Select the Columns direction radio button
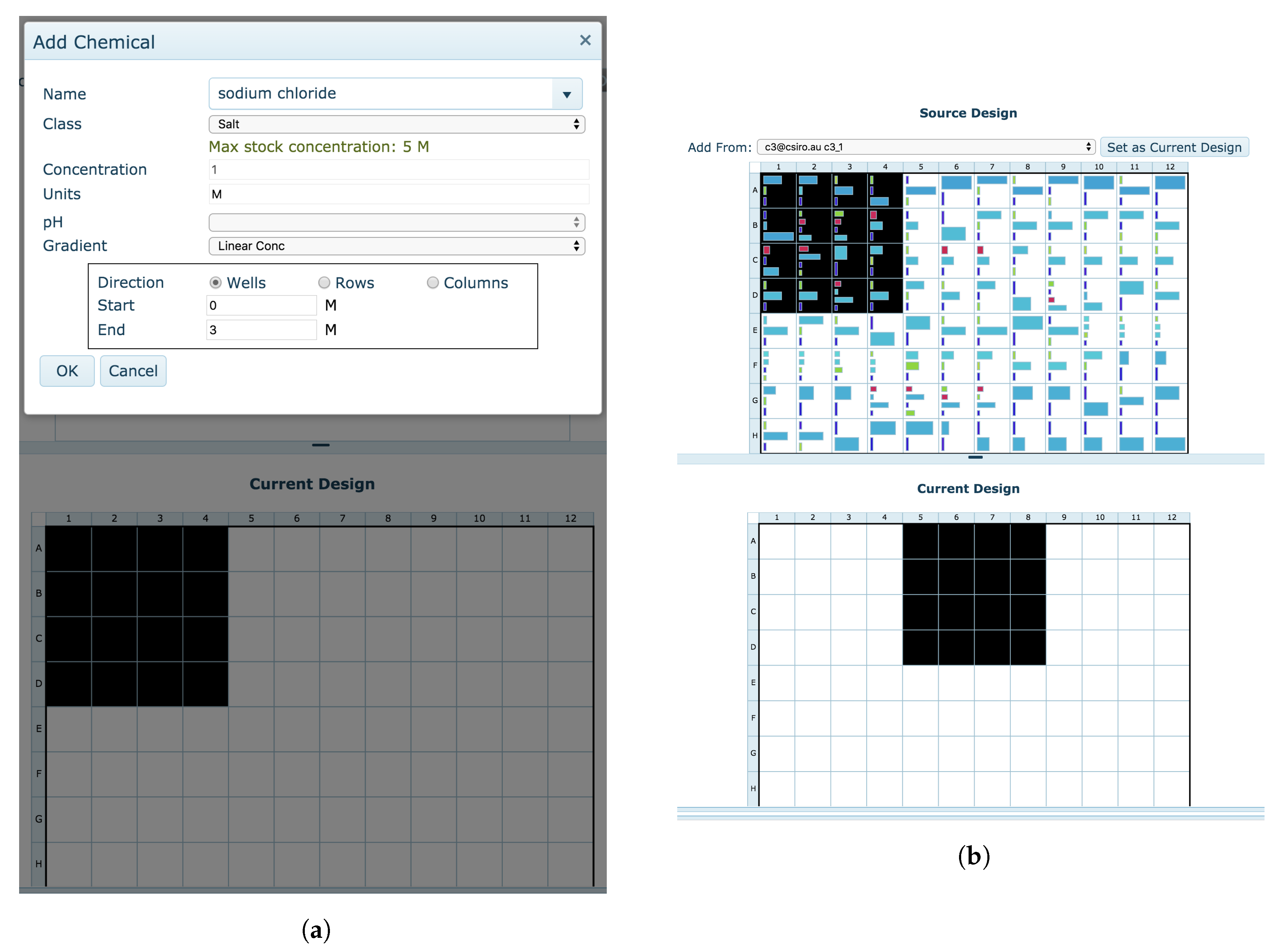 pyautogui.click(x=432, y=282)
